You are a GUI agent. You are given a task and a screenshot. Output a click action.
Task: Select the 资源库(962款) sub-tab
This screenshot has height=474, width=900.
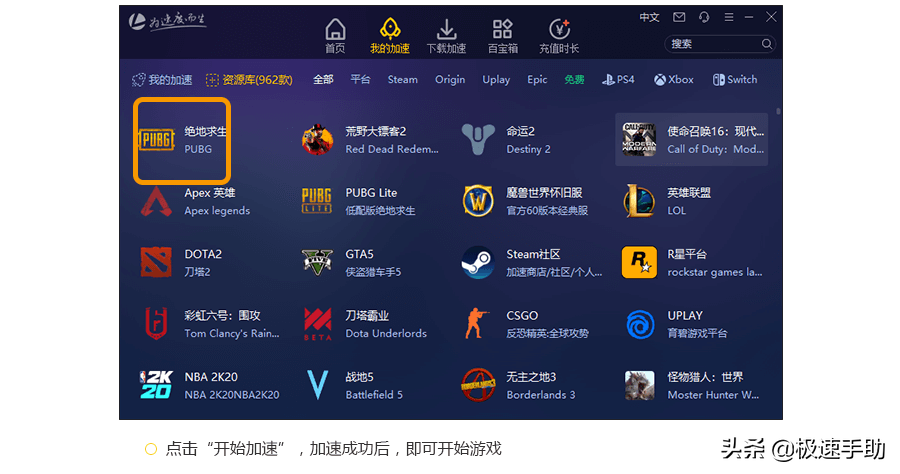click(249, 80)
